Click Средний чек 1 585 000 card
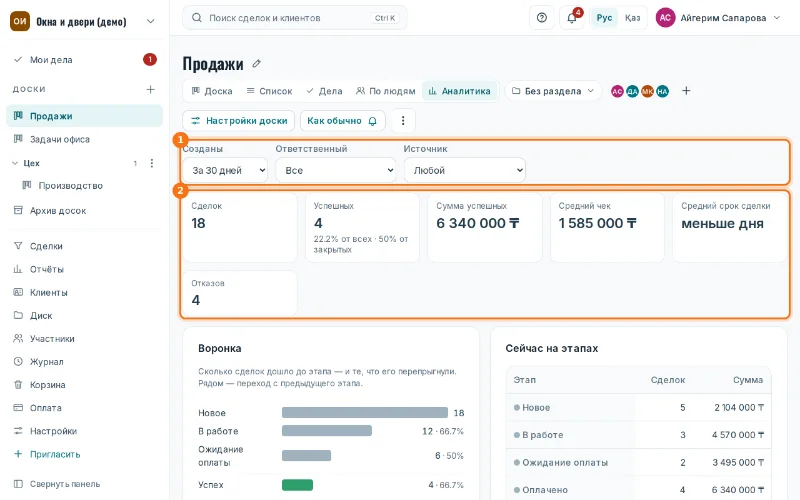The image size is (800, 500). 607,228
